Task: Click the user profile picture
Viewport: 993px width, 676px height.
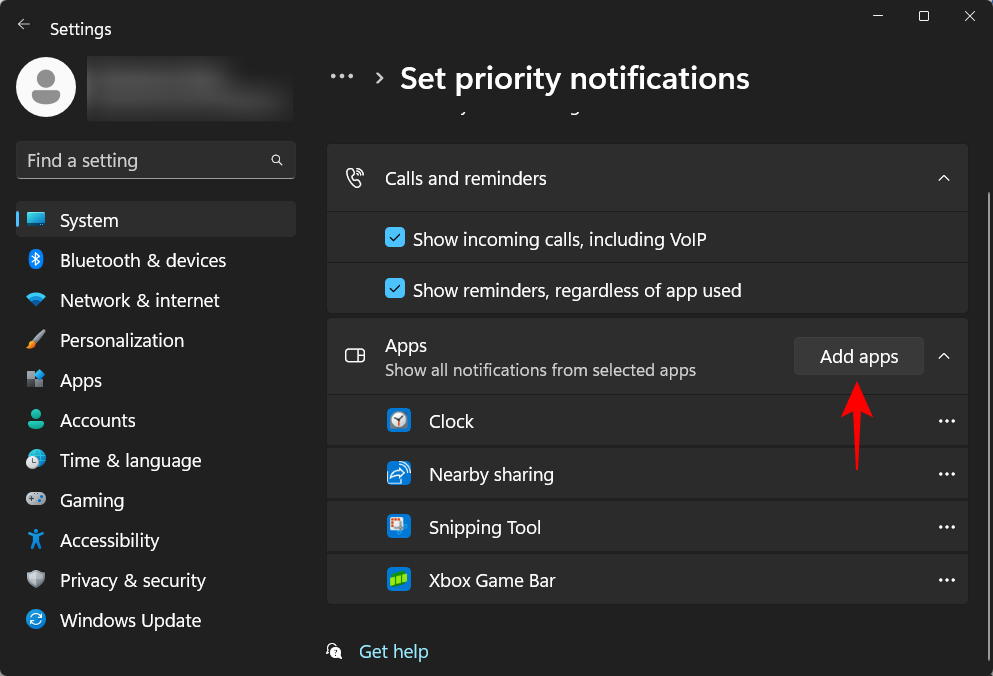Action: tap(45, 87)
